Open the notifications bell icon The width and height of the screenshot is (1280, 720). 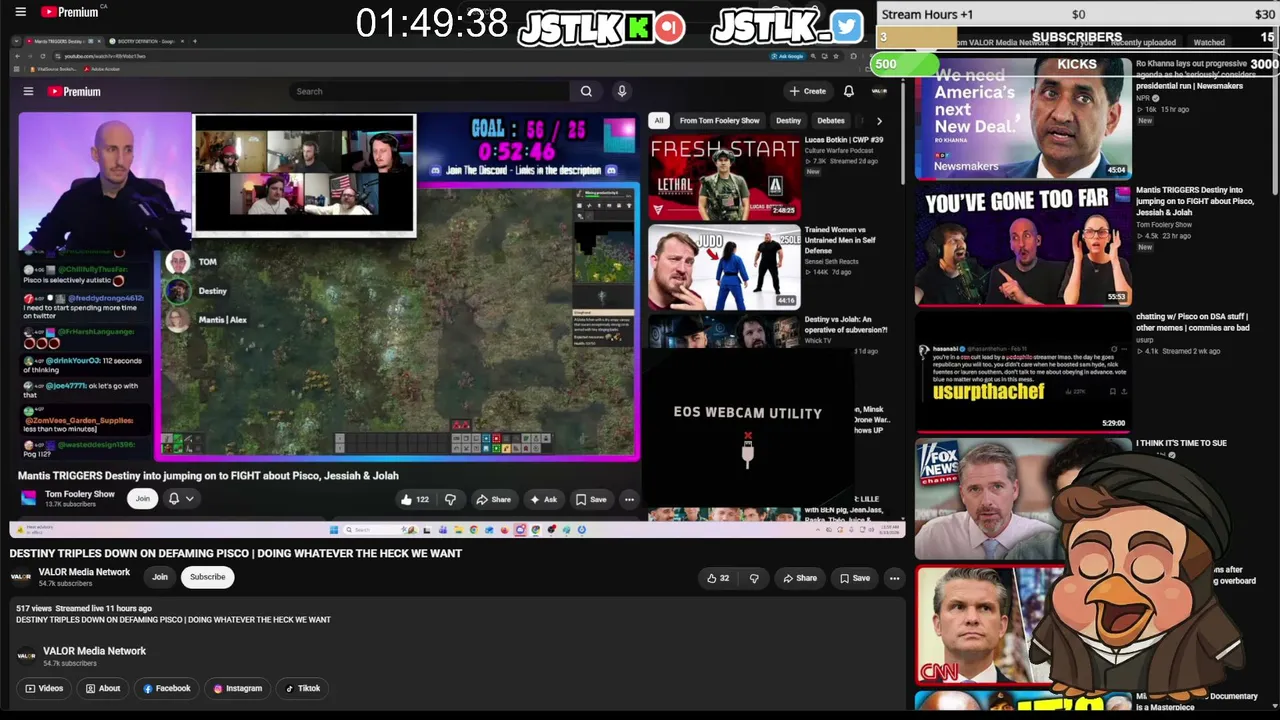click(x=849, y=91)
